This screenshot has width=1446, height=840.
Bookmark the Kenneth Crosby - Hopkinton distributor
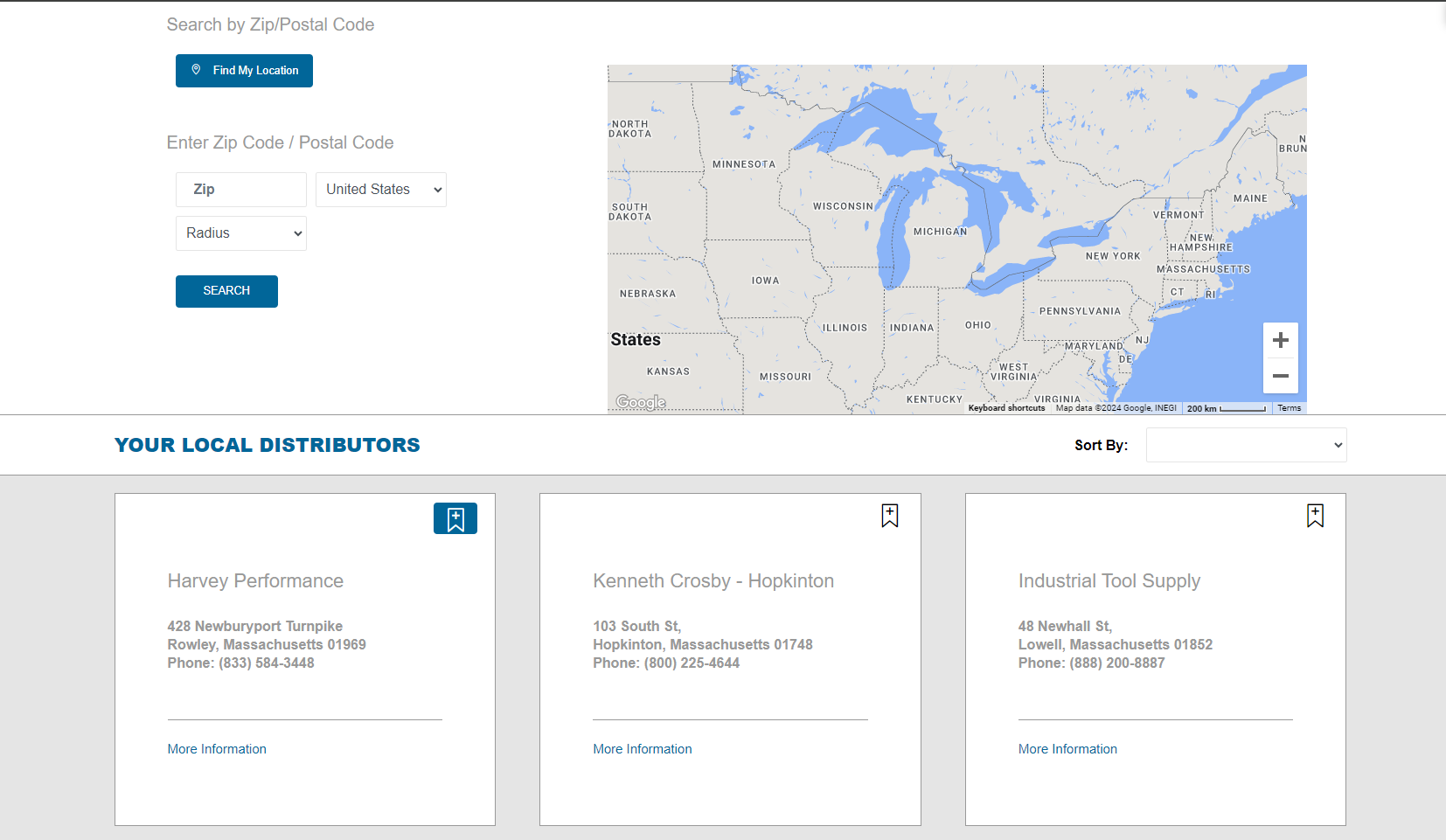click(889, 516)
